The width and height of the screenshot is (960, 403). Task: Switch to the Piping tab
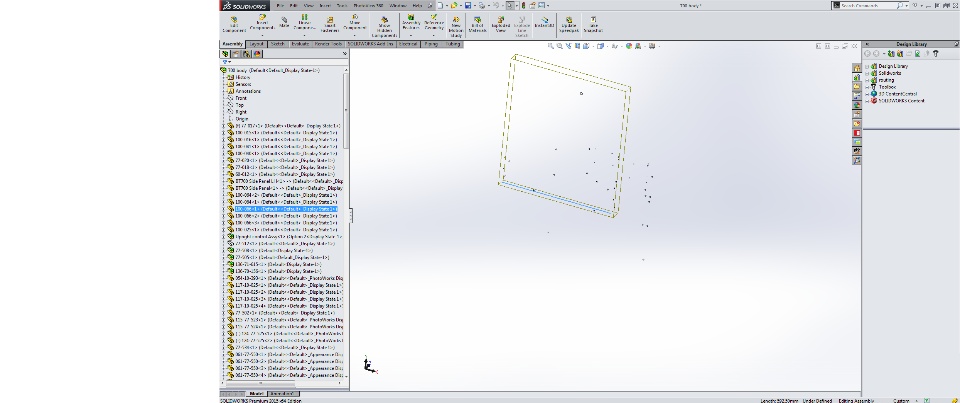pyautogui.click(x=431, y=44)
